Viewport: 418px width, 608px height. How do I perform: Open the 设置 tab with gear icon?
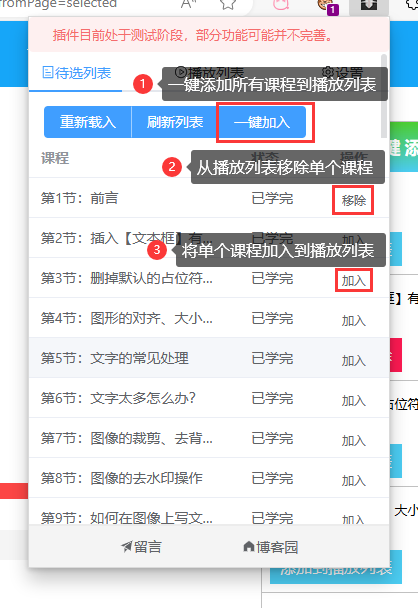(x=343, y=72)
